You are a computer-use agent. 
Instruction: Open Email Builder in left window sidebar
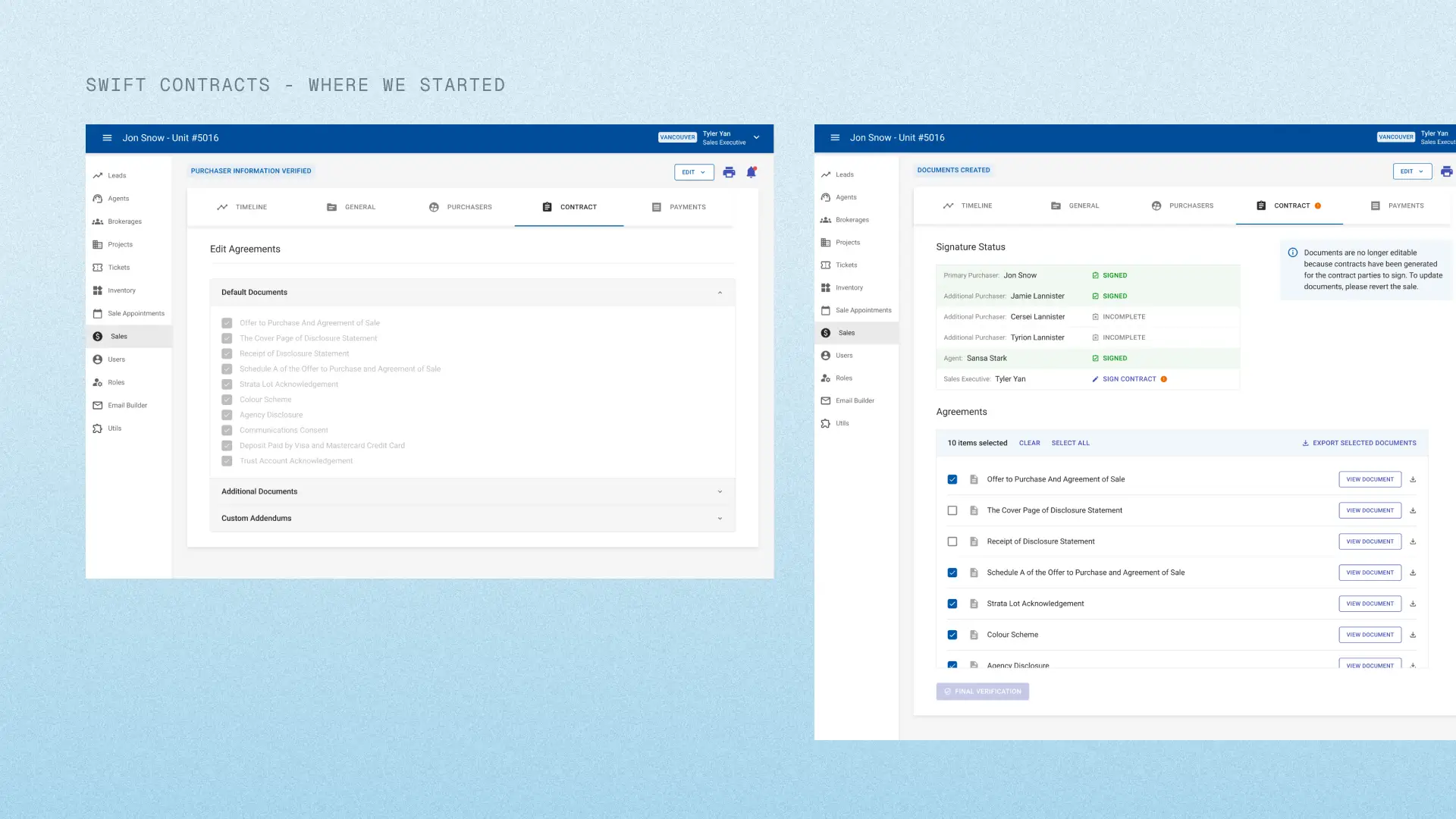tap(127, 406)
